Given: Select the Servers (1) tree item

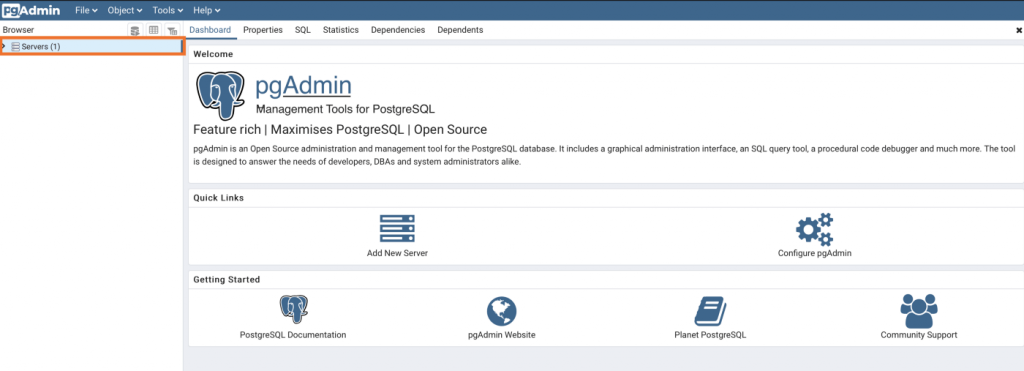Looking at the screenshot, I should (x=92, y=46).
